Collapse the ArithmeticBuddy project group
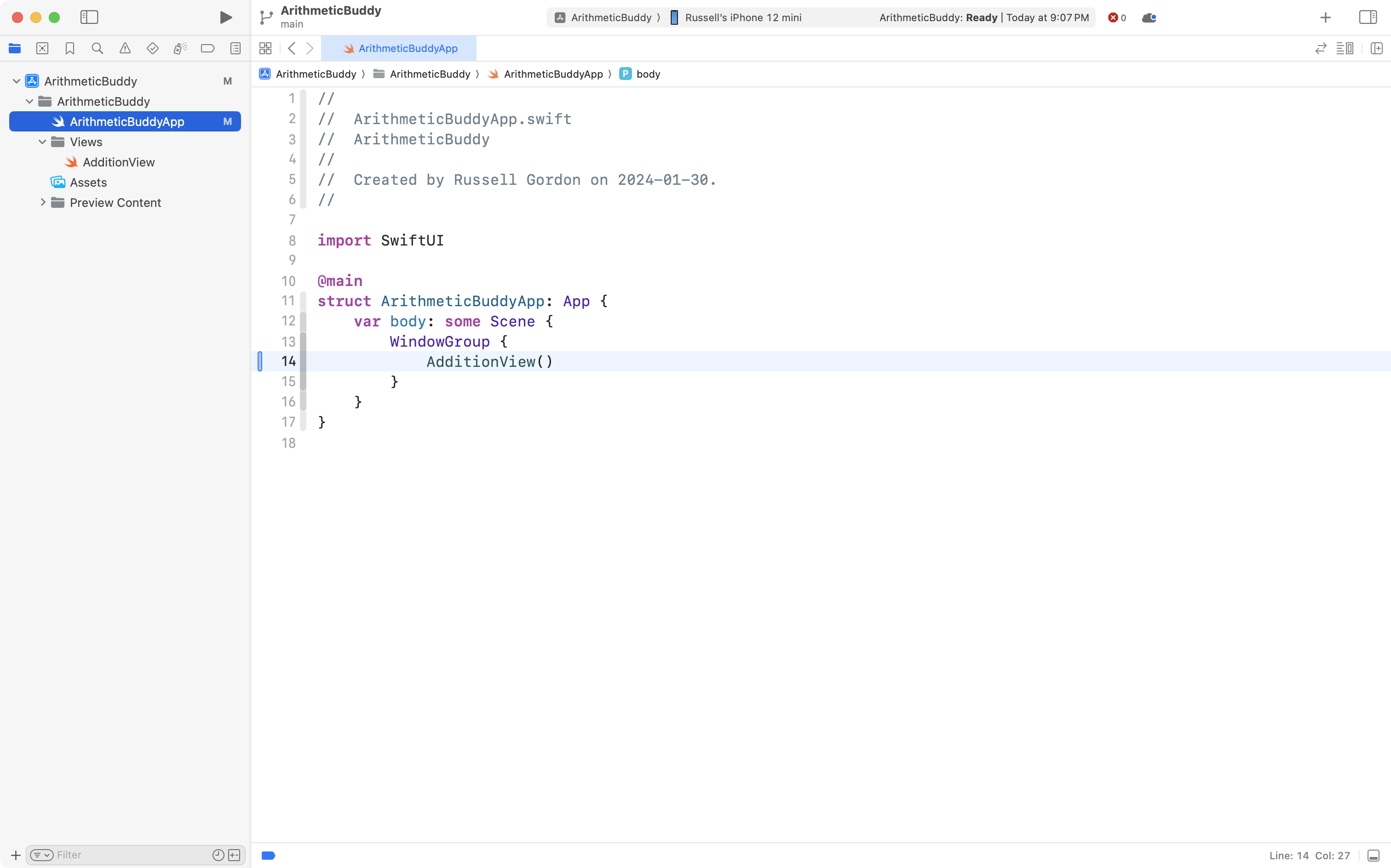Image resolution: width=1391 pixels, height=868 pixels. point(16,80)
